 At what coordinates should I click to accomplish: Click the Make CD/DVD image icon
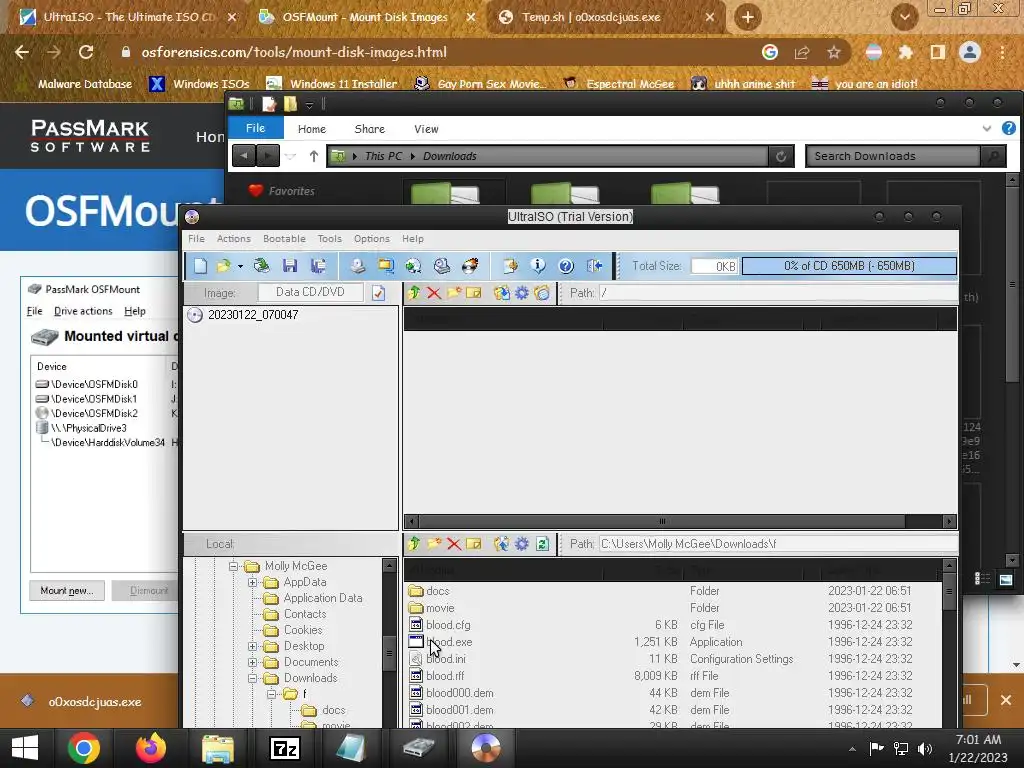[357, 266]
